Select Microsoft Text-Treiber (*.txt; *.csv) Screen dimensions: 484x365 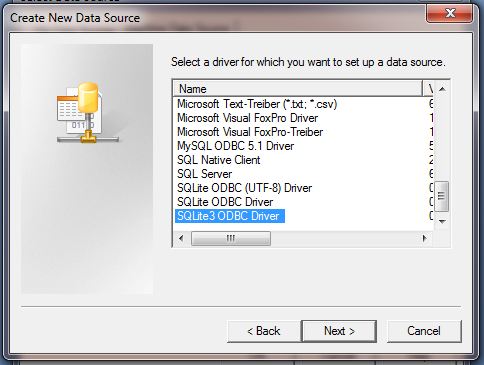click(x=257, y=104)
